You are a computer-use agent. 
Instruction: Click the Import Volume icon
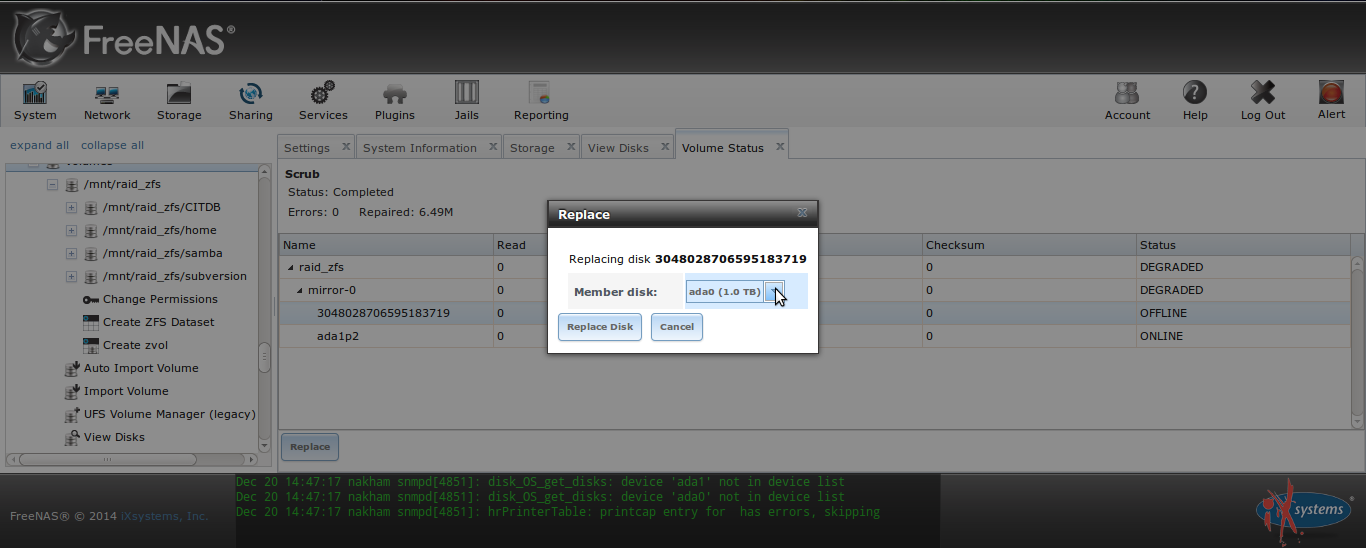[72, 391]
